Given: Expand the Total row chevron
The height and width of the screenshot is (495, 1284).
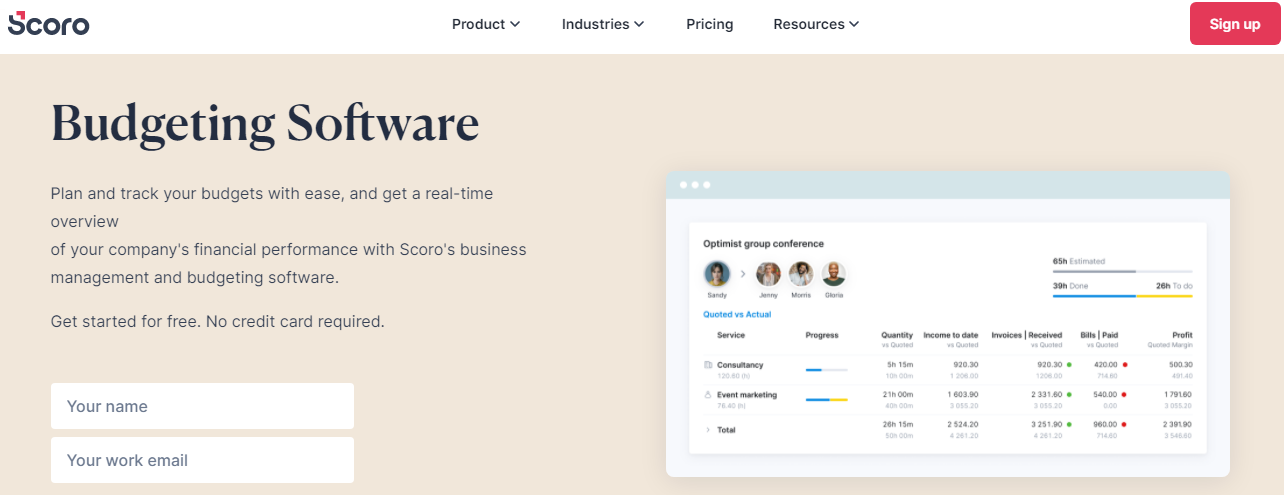Looking at the screenshot, I should 708,429.
